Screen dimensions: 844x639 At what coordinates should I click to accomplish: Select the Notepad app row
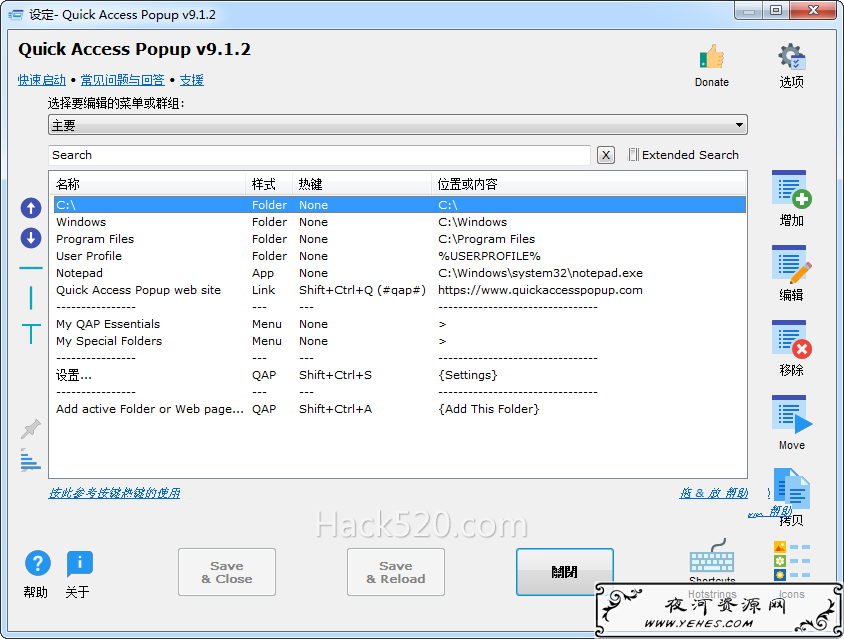399,273
